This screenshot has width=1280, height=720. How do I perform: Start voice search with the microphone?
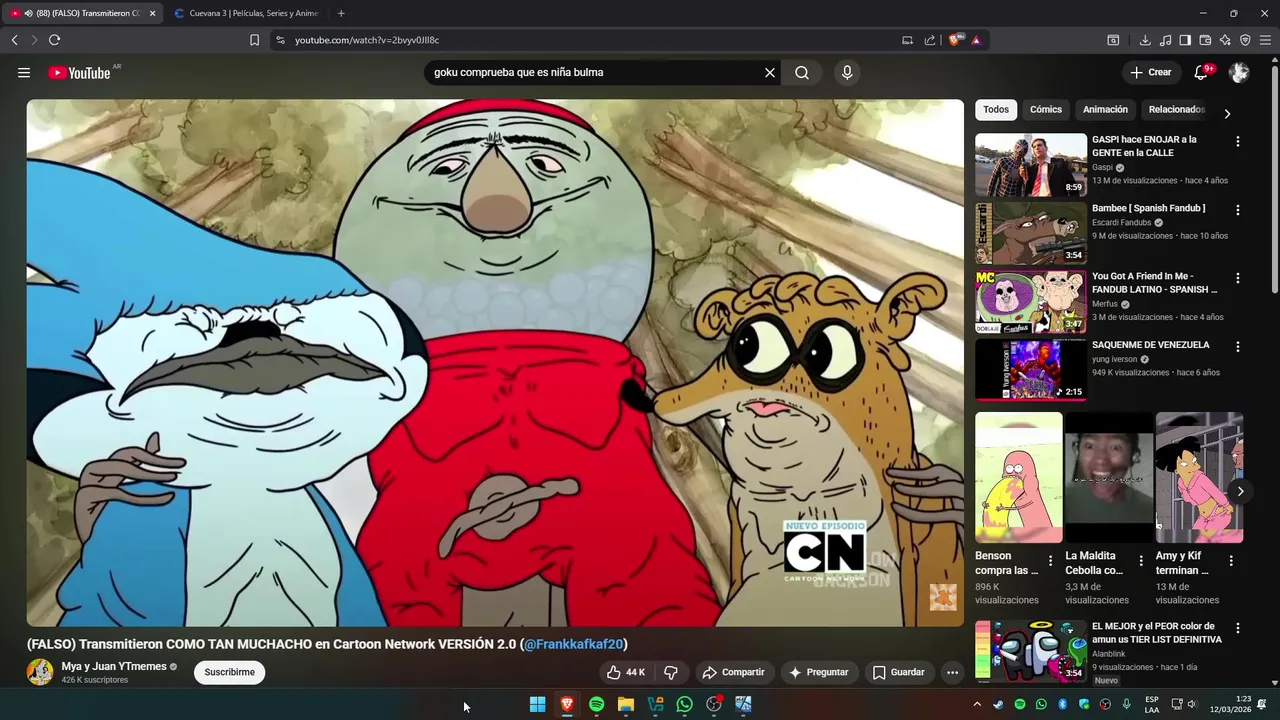(x=847, y=72)
